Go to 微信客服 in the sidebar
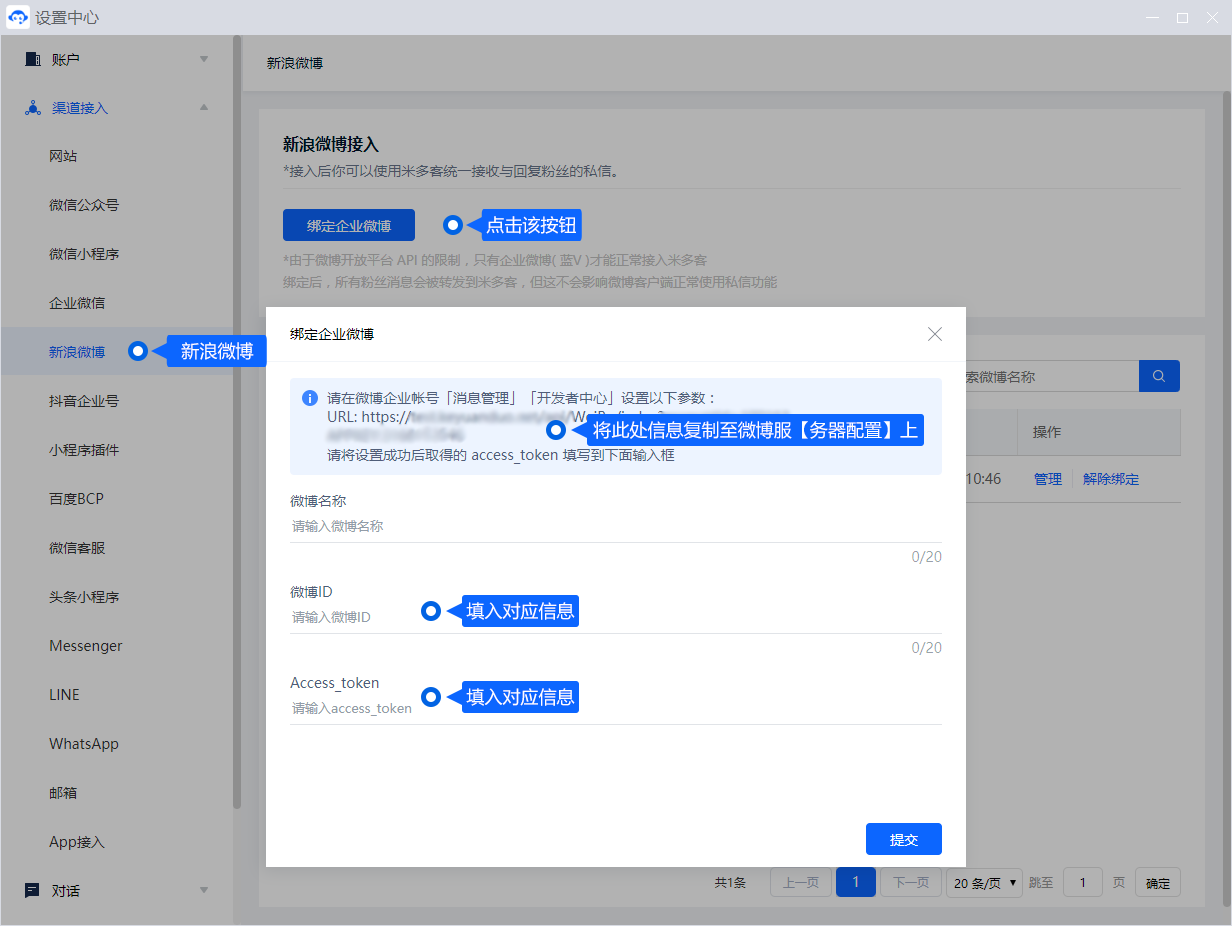The height and width of the screenshot is (926, 1232). [x=77, y=548]
